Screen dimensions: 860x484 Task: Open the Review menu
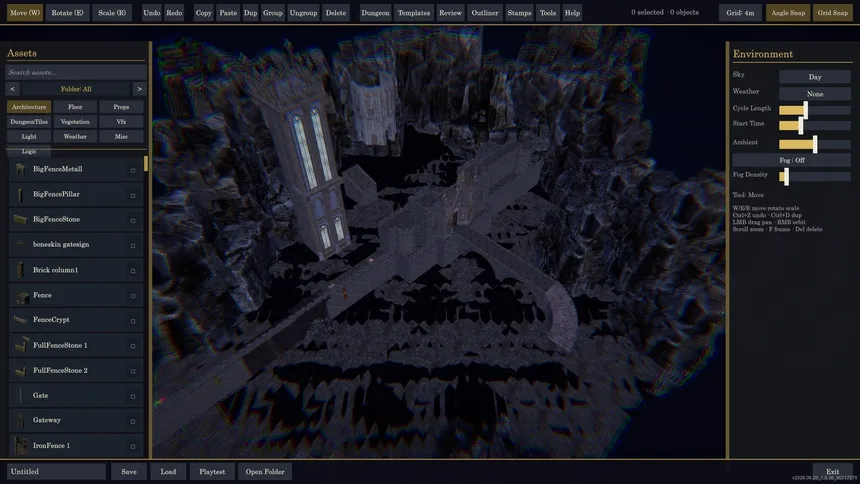click(x=450, y=13)
